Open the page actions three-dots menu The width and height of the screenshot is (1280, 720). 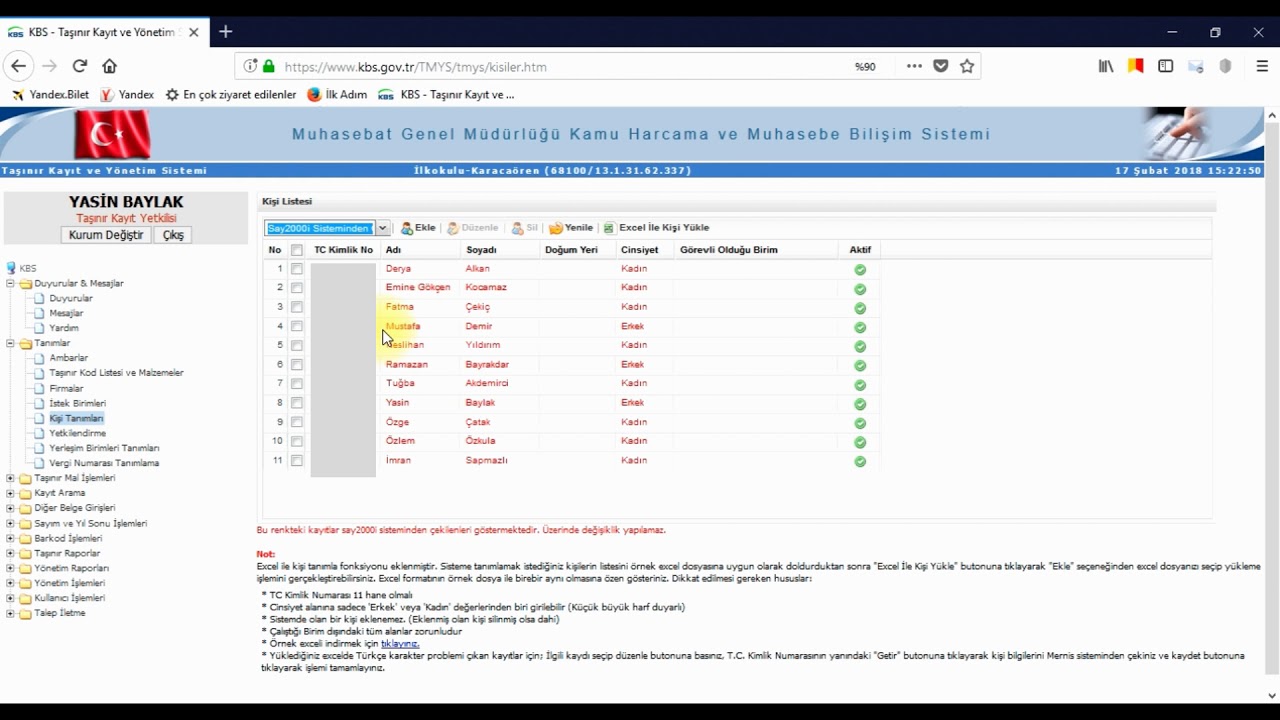914,66
